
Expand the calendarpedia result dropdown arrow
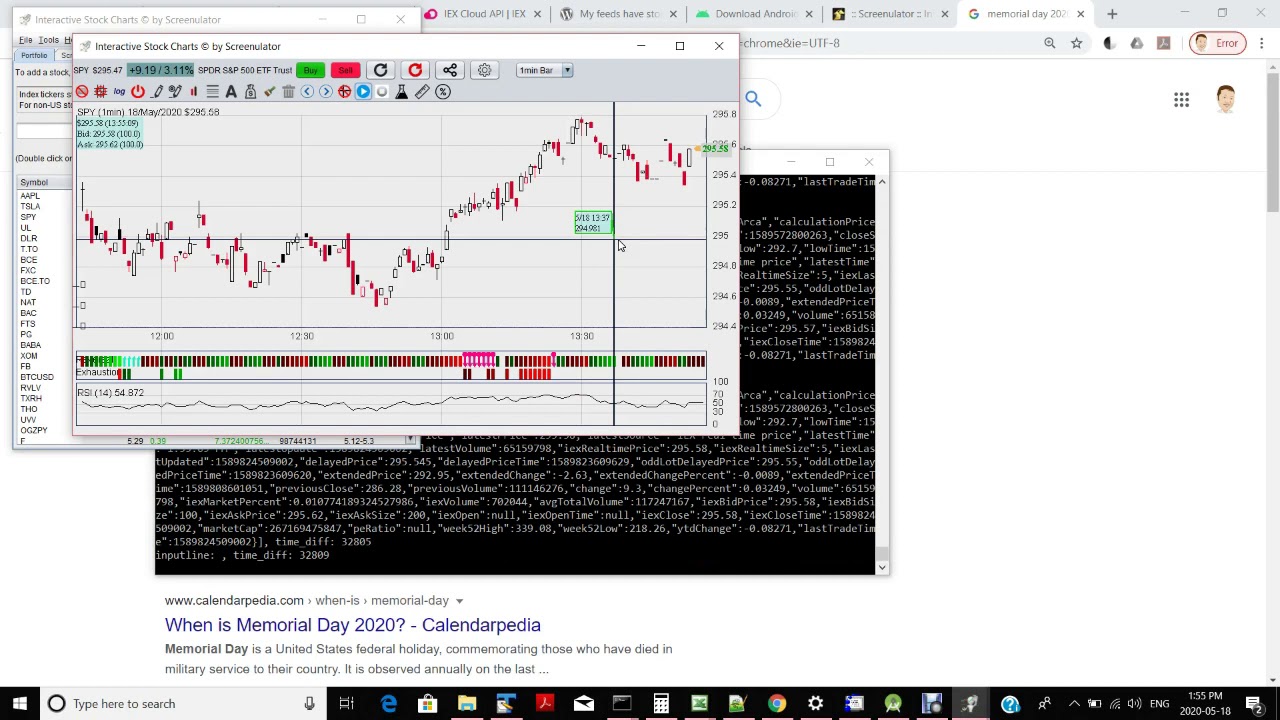[x=459, y=601]
